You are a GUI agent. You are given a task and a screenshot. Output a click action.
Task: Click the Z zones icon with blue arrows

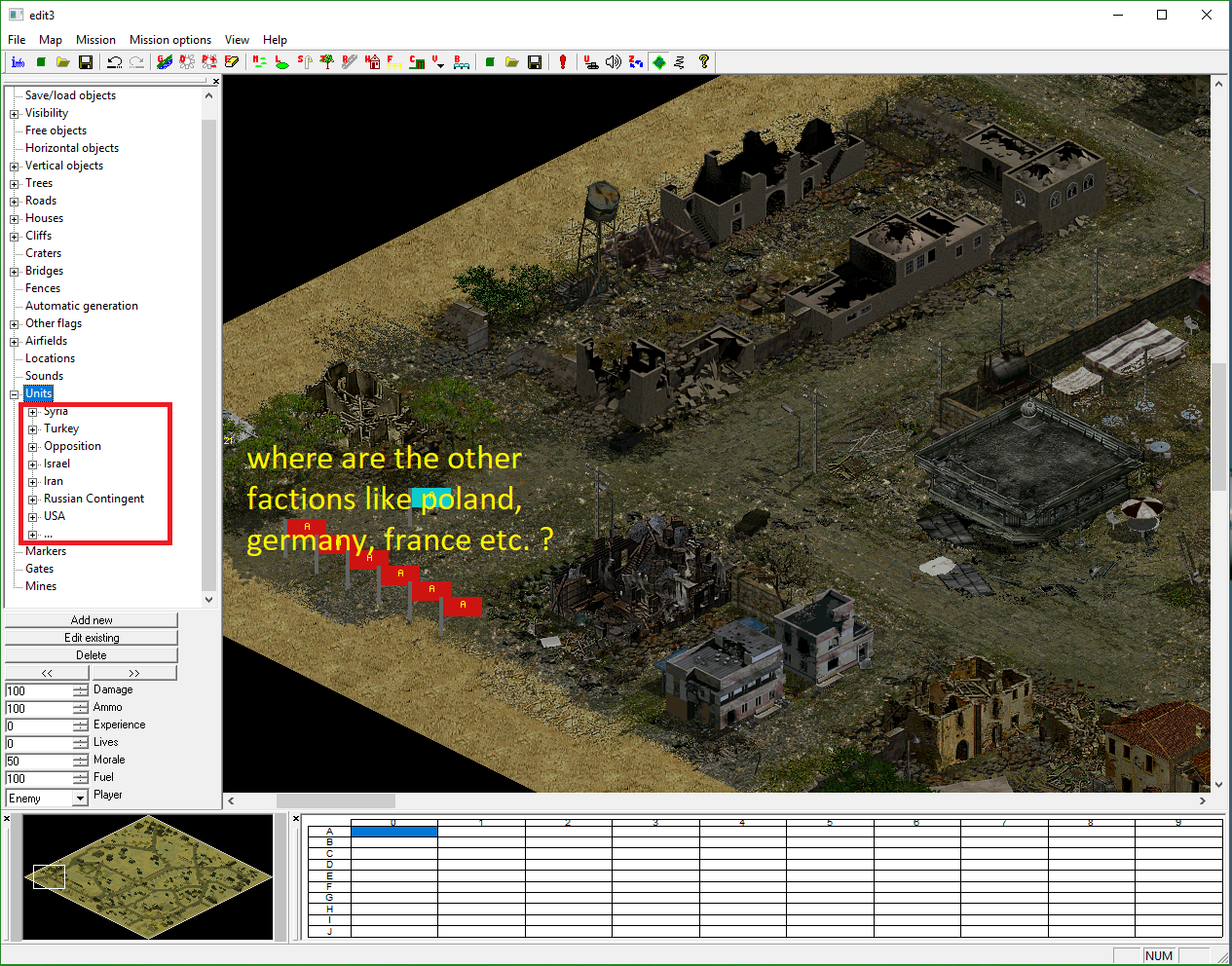(x=636, y=62)
